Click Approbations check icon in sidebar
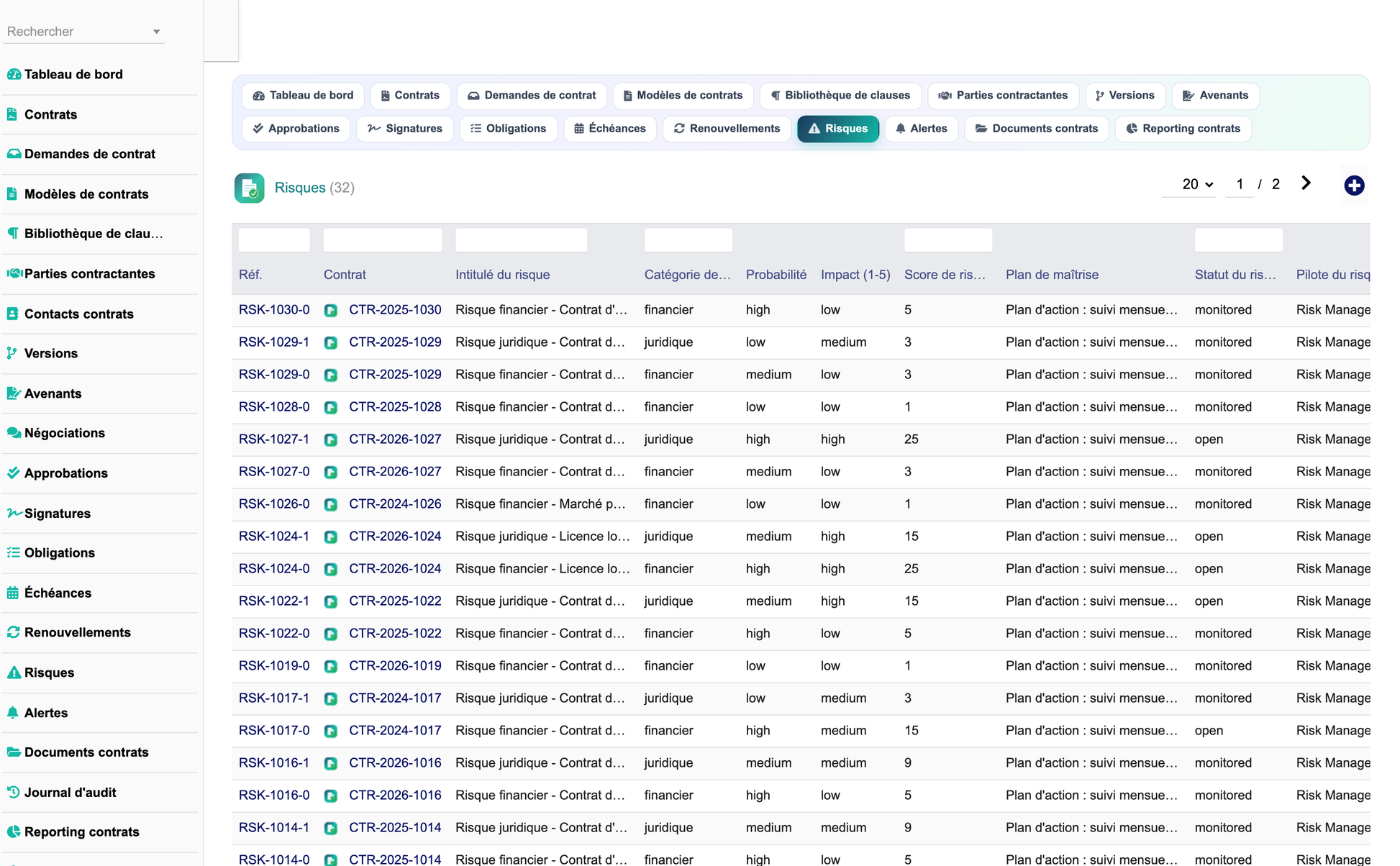 tap(13, 473)
